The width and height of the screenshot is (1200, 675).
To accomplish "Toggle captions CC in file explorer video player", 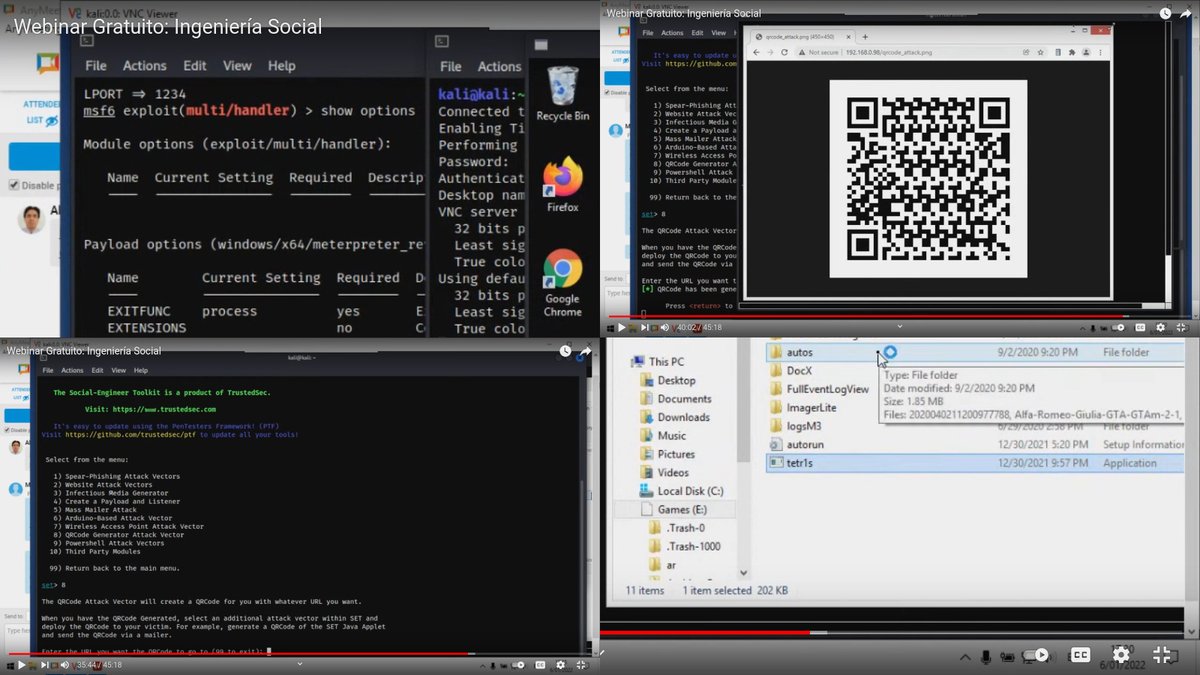I will tap(1080, 655).
